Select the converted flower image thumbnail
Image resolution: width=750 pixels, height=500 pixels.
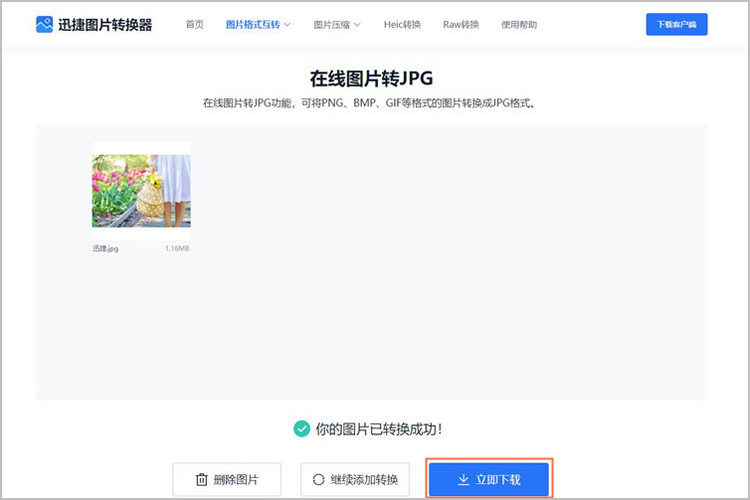[x=141, y=190]
